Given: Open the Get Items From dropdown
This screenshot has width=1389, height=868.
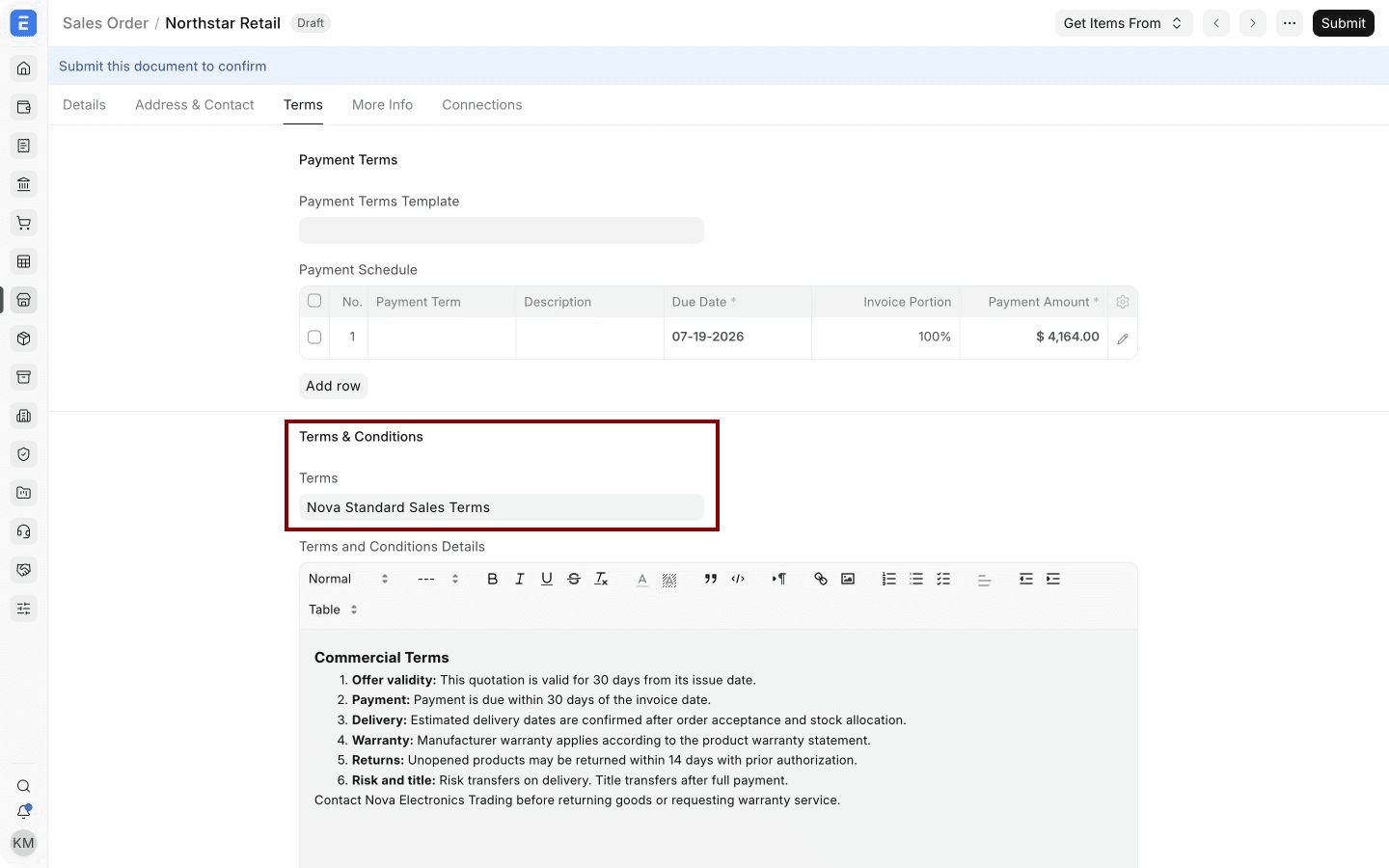Looking at the screenshot, I should click(1124, 23).
